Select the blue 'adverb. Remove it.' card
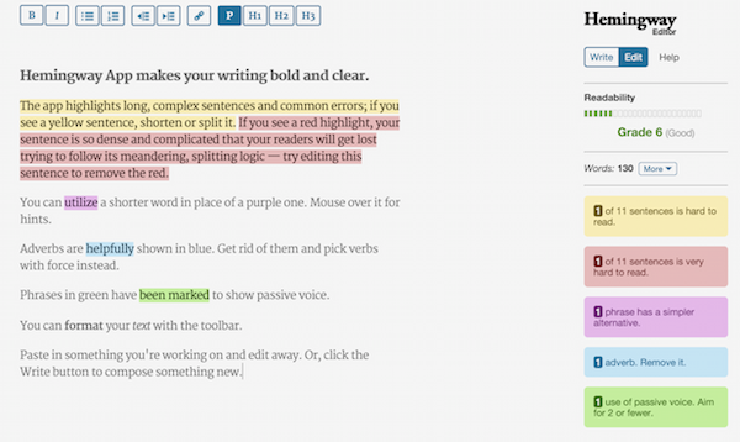 [656, 362]
